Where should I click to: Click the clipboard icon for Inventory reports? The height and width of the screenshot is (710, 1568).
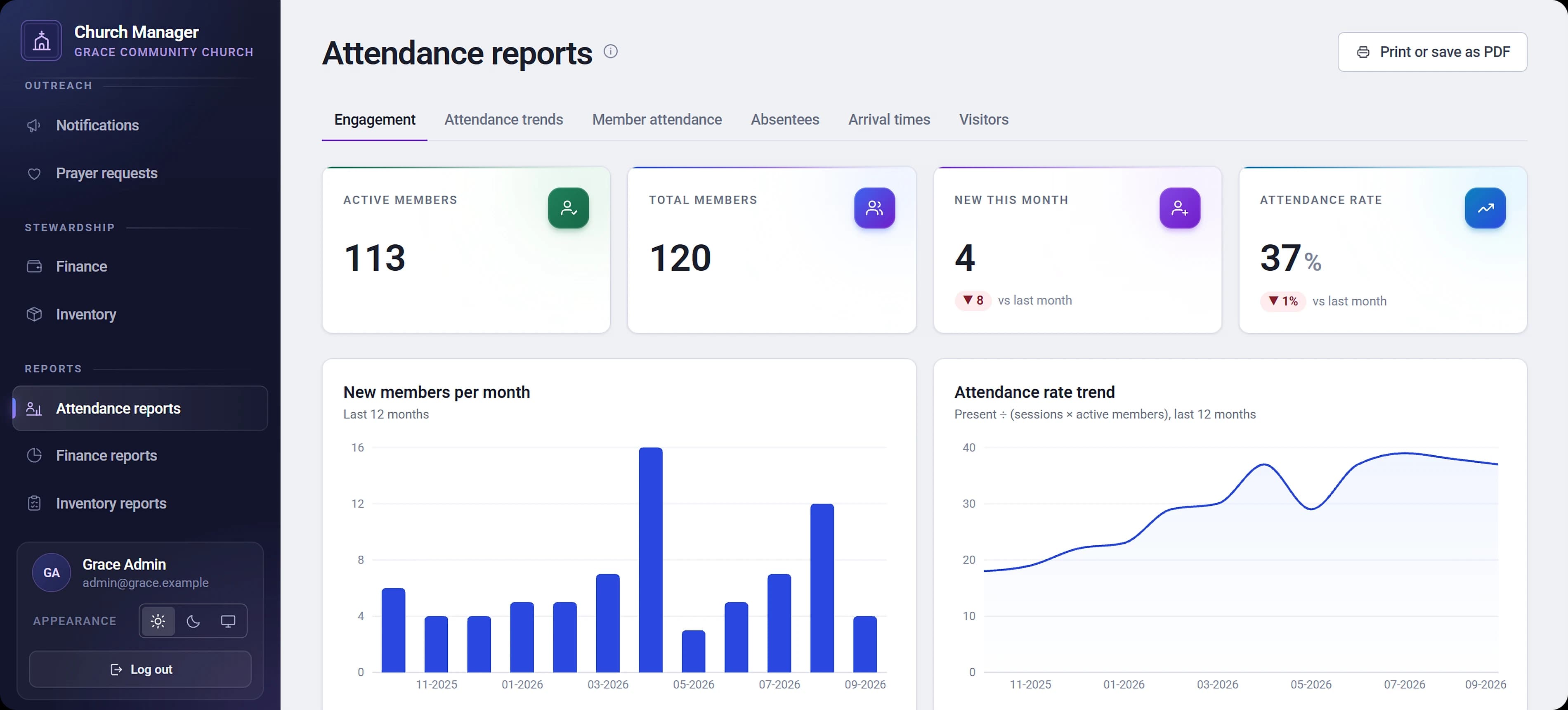pos(34,504)
